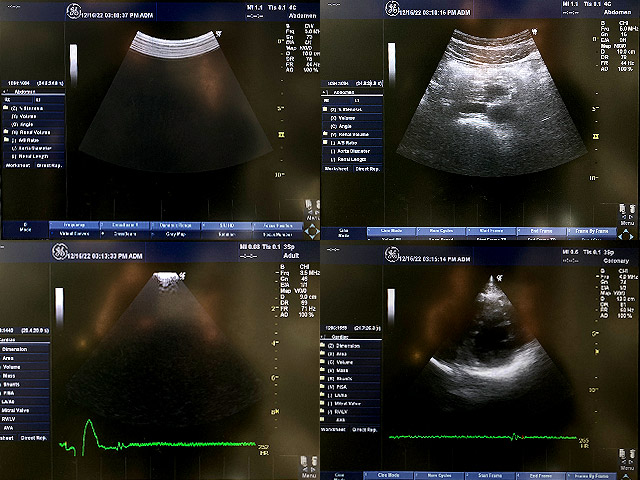Open Direct Rep. in top-left abdomen screen

[49, 165]
